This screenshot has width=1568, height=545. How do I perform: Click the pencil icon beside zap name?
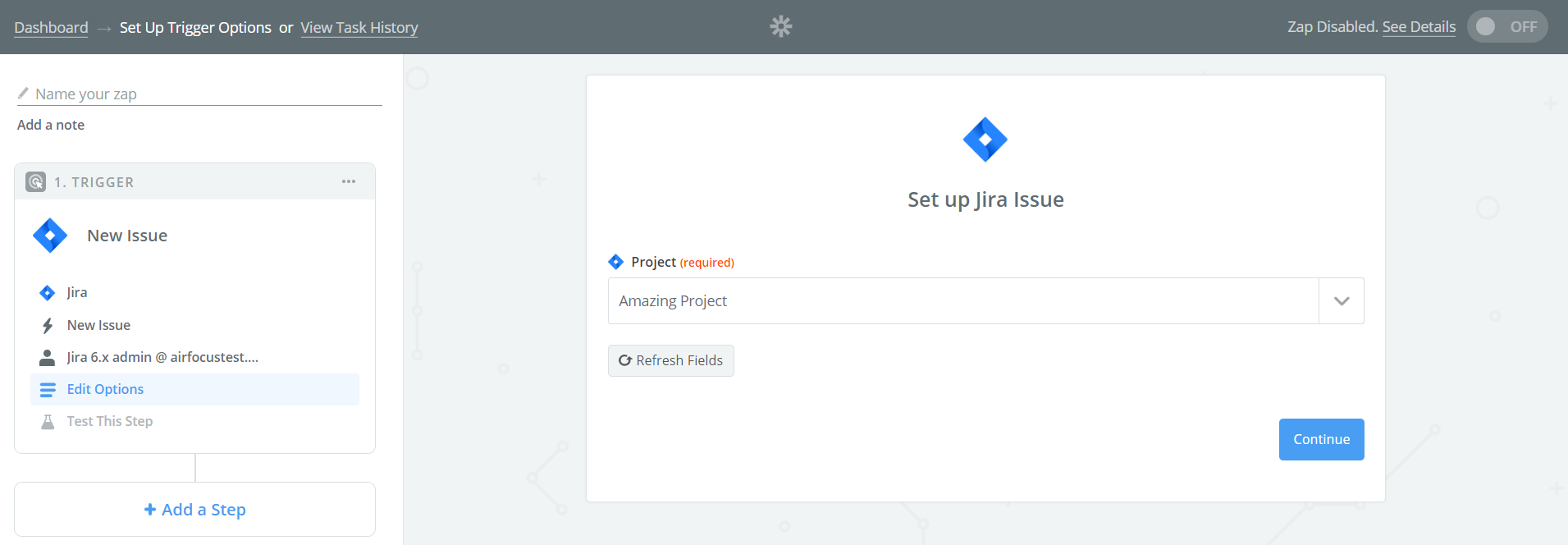(24, 93)
